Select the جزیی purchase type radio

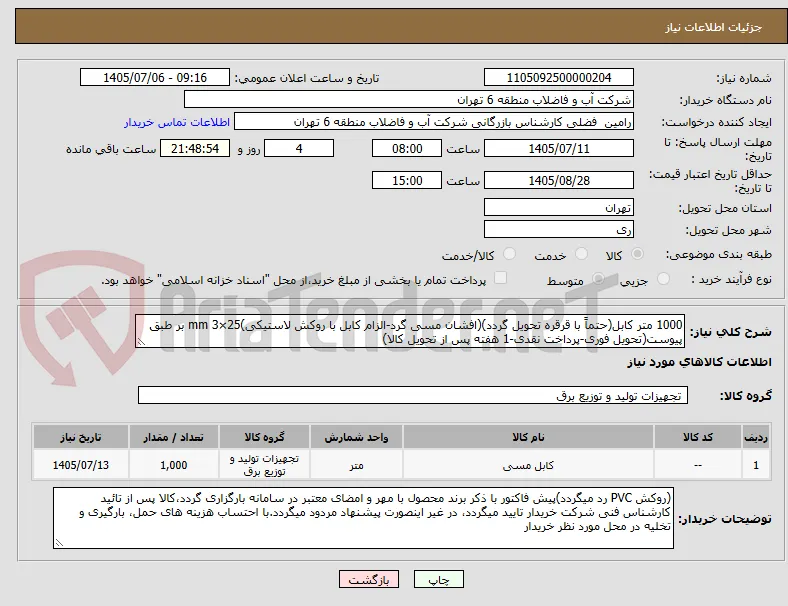pyautogui.click(x=663, y=278)
